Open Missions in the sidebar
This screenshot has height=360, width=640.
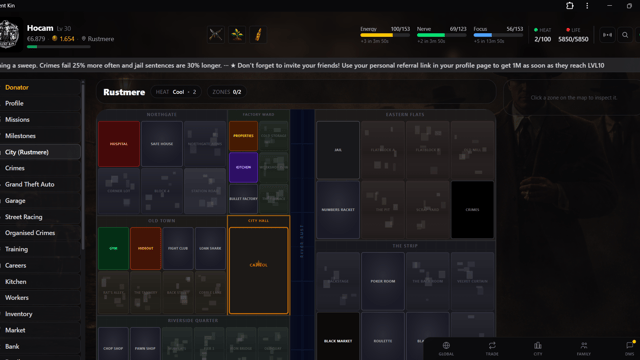(x=40, y=120)
